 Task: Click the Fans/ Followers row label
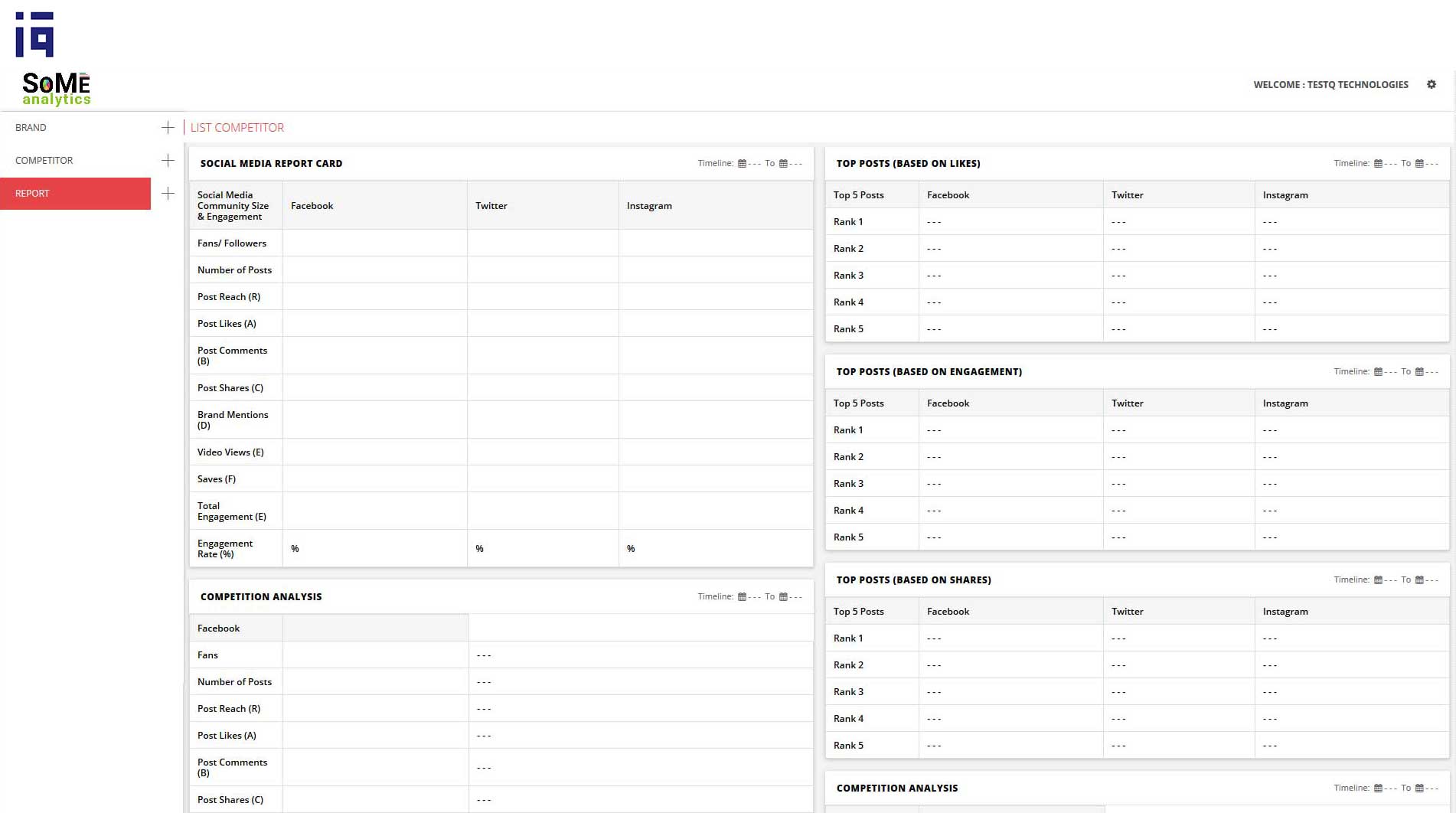tap(232, 243)
